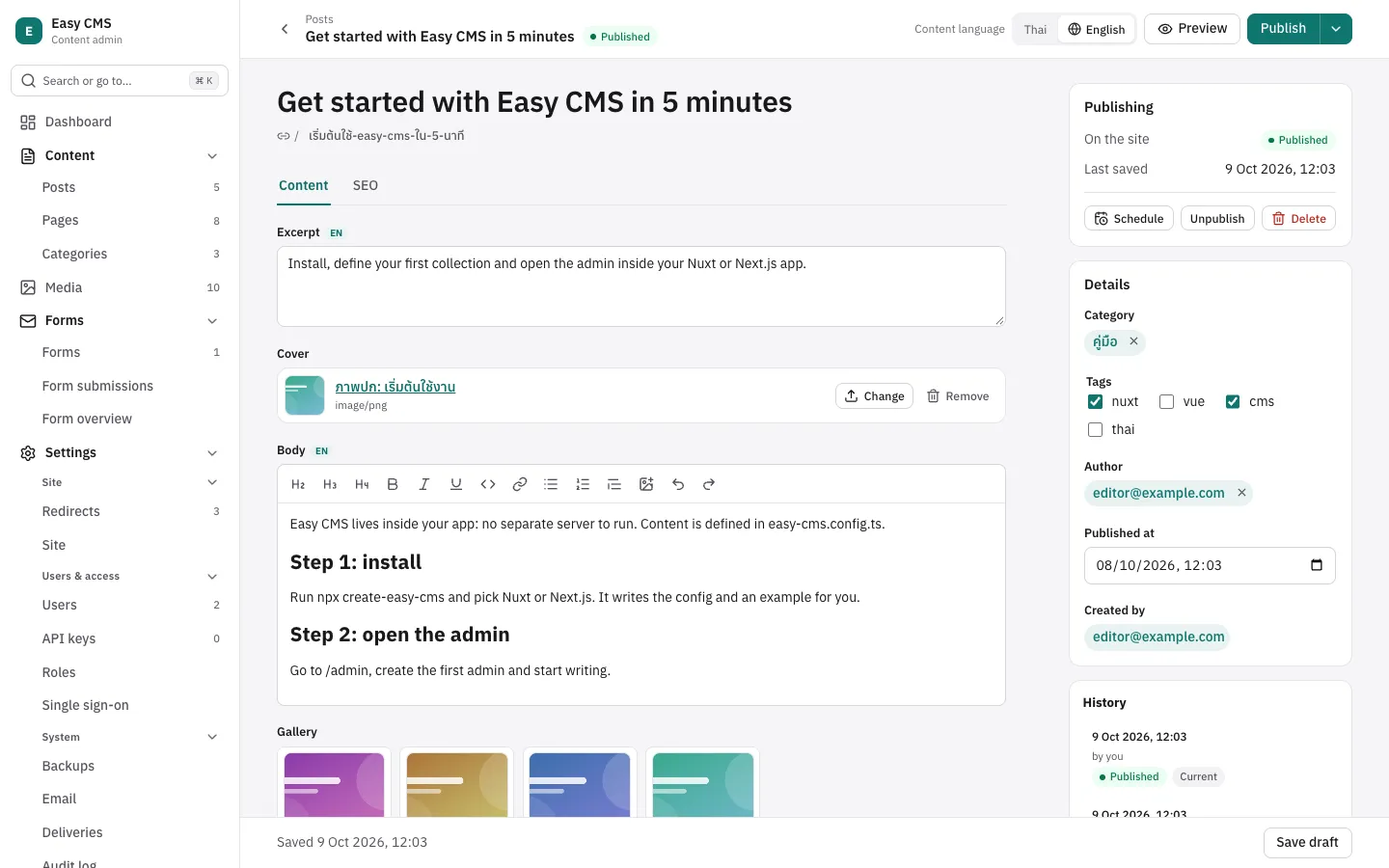The image size is (1389, 868).
Task: Uncheck the cms tag
Action: tap(1233, 401)
